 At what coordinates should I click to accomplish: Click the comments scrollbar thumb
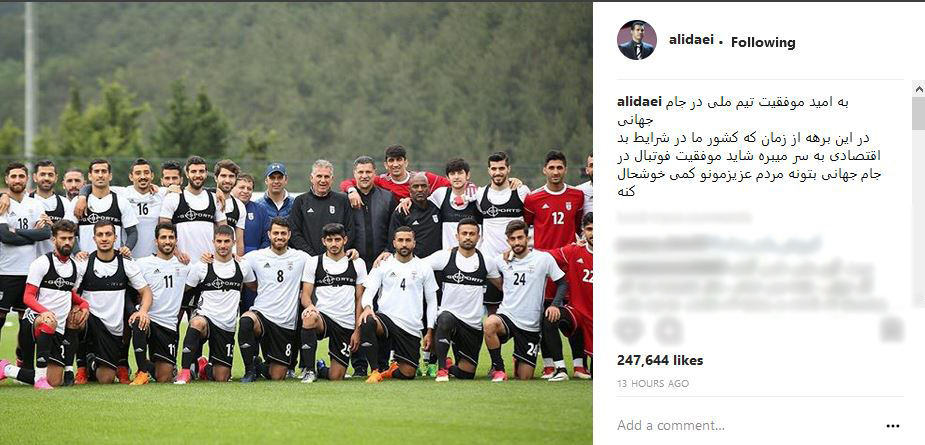[919, 113]
